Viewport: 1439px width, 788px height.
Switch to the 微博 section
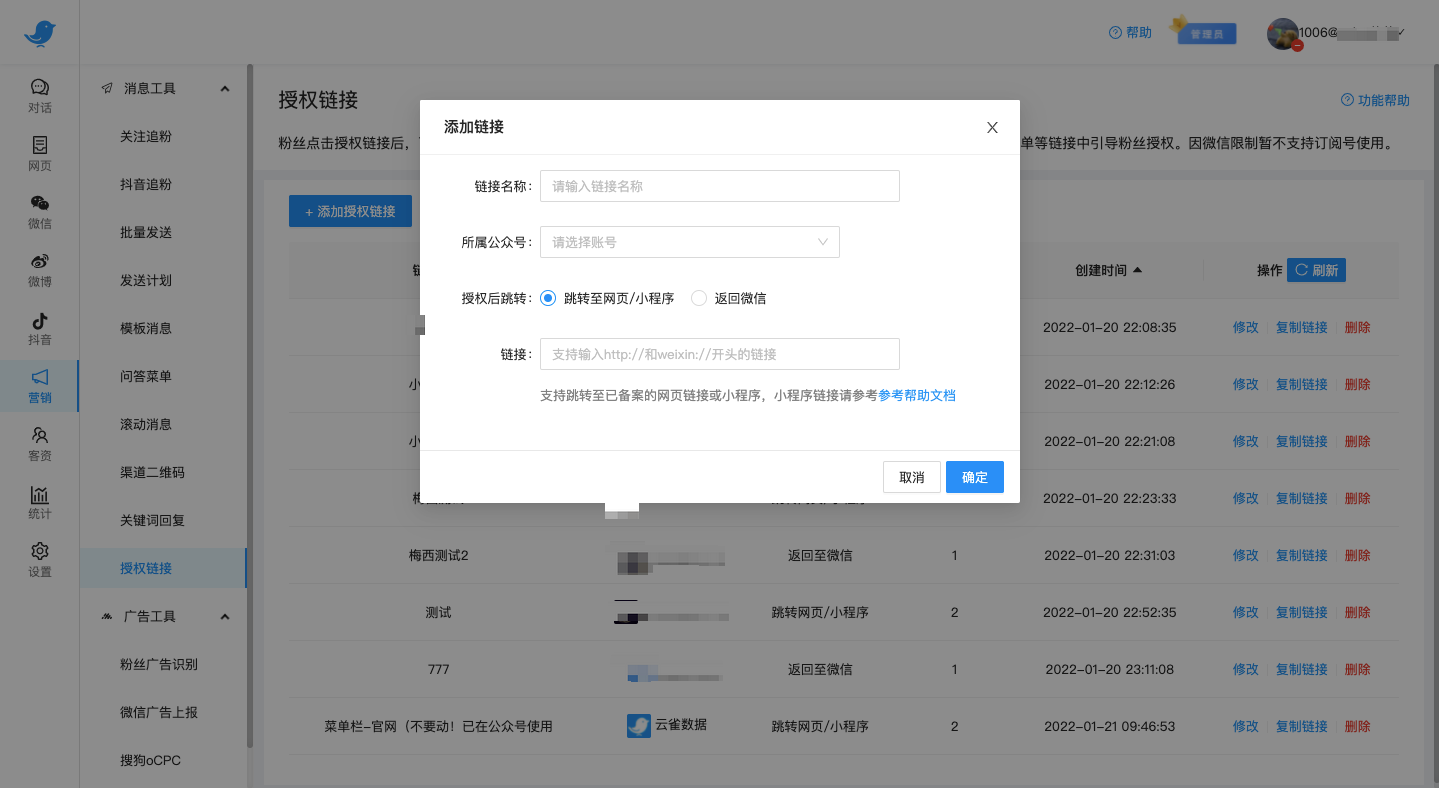(x=40, y=270)
